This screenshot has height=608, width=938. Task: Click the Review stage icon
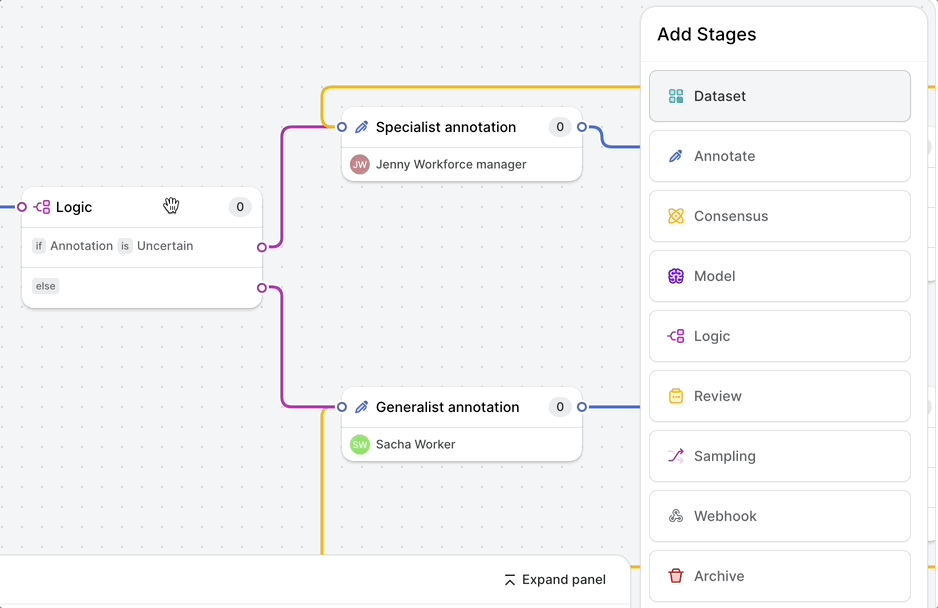[676, 396]
